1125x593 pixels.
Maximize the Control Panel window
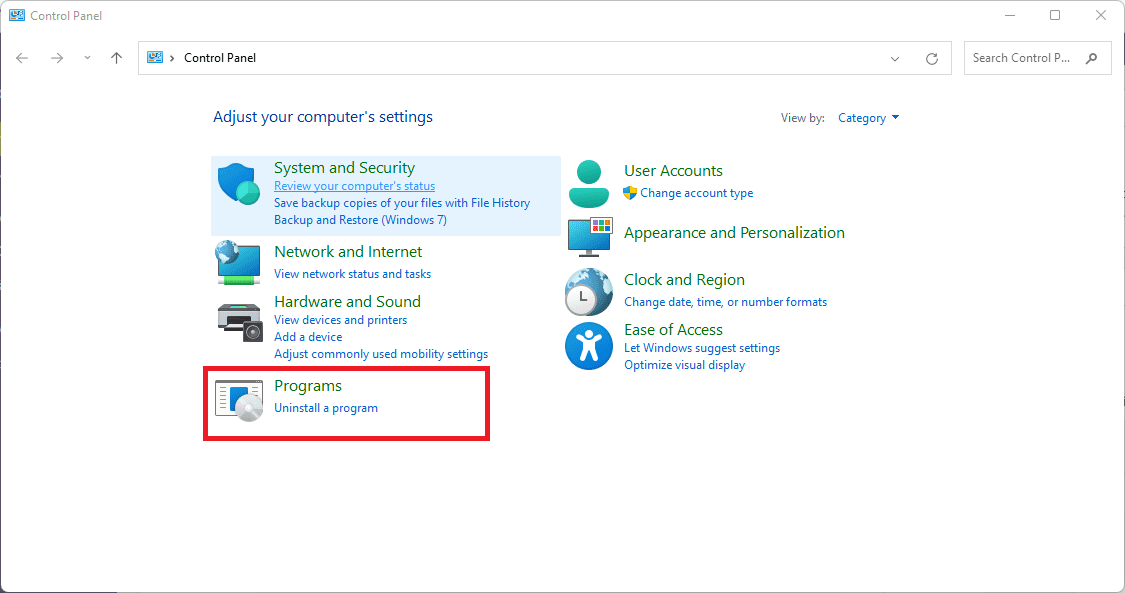point(1055,15)
